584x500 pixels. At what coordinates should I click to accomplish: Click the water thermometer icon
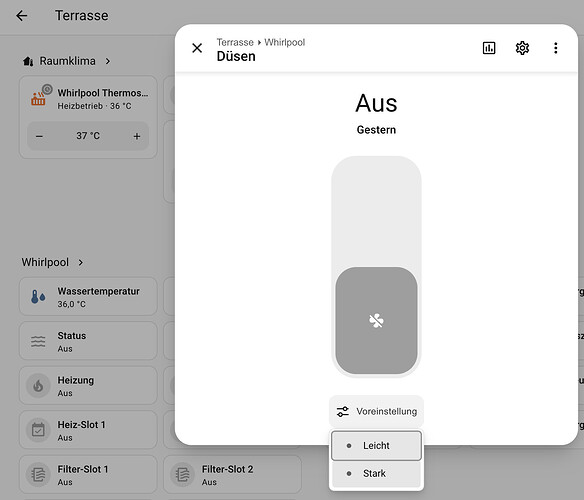38,297
